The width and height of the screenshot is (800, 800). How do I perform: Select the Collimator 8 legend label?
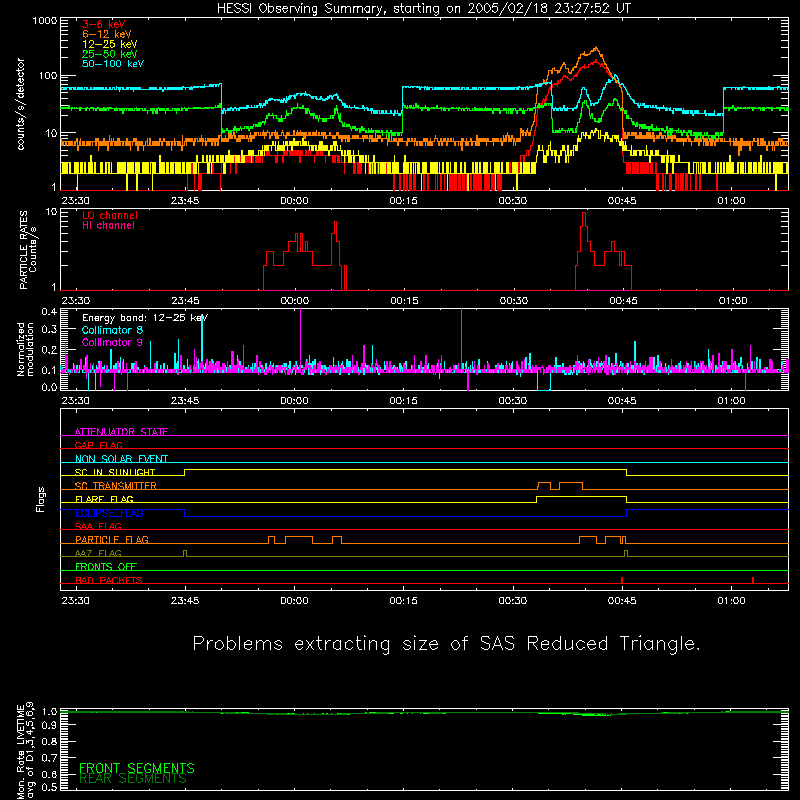coord(112,330)
